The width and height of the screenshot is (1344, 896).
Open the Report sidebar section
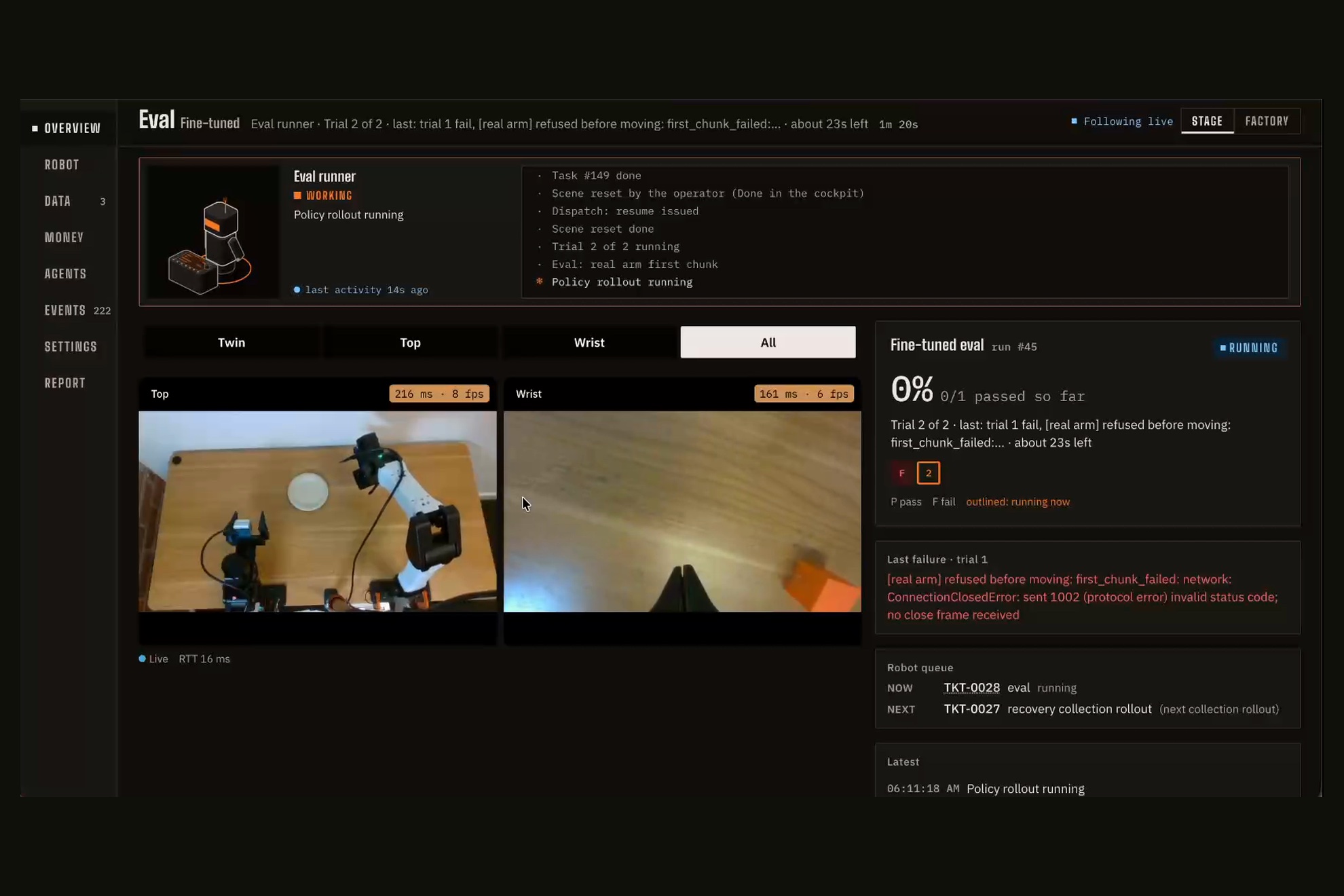pos(65,383)
